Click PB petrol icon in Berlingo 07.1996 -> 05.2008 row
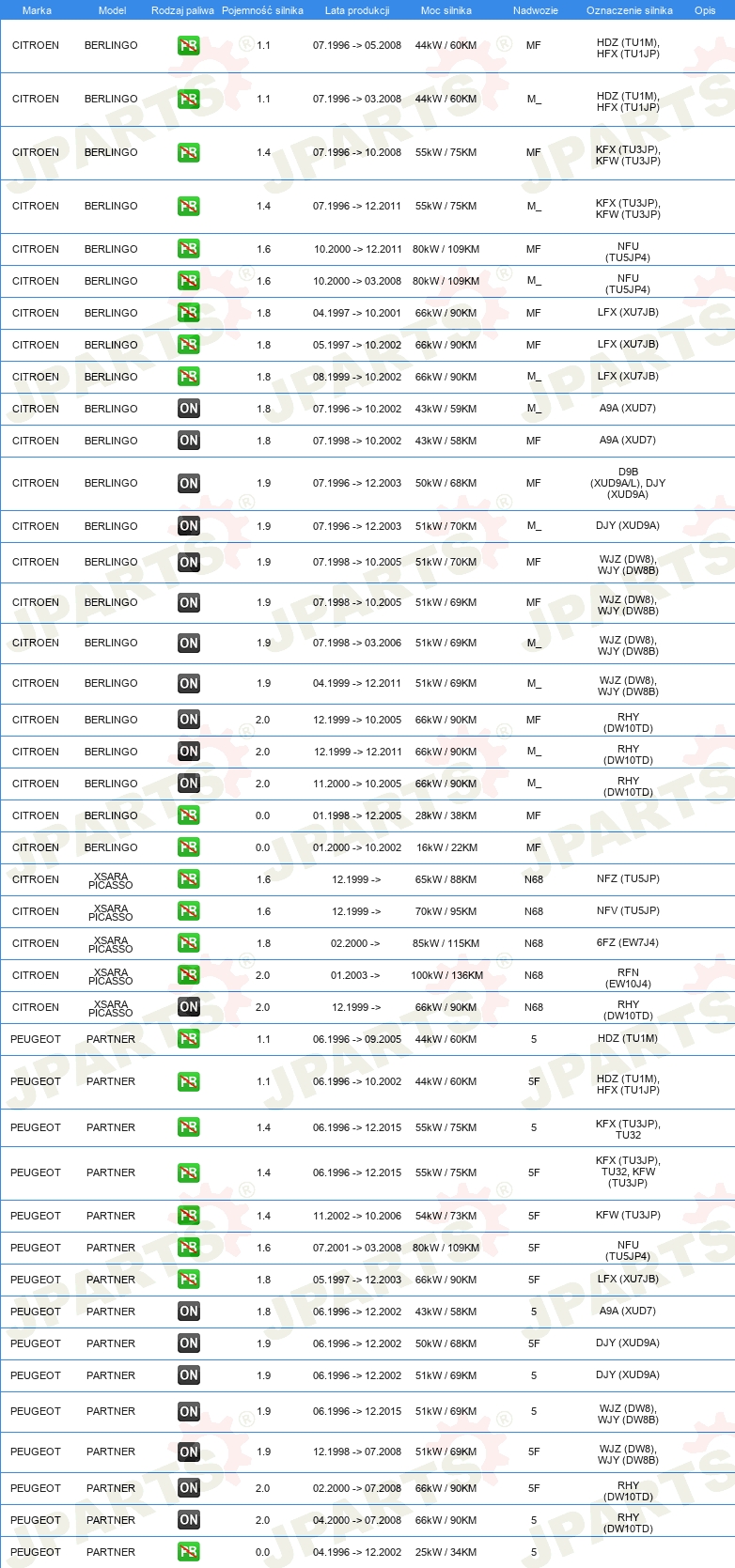Image resolution: width=735 pixels, height=1568 pixels. click(189, 45)
